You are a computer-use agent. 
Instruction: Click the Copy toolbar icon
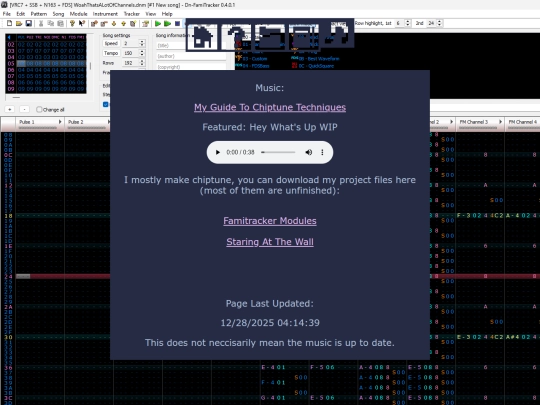(51, 23)
